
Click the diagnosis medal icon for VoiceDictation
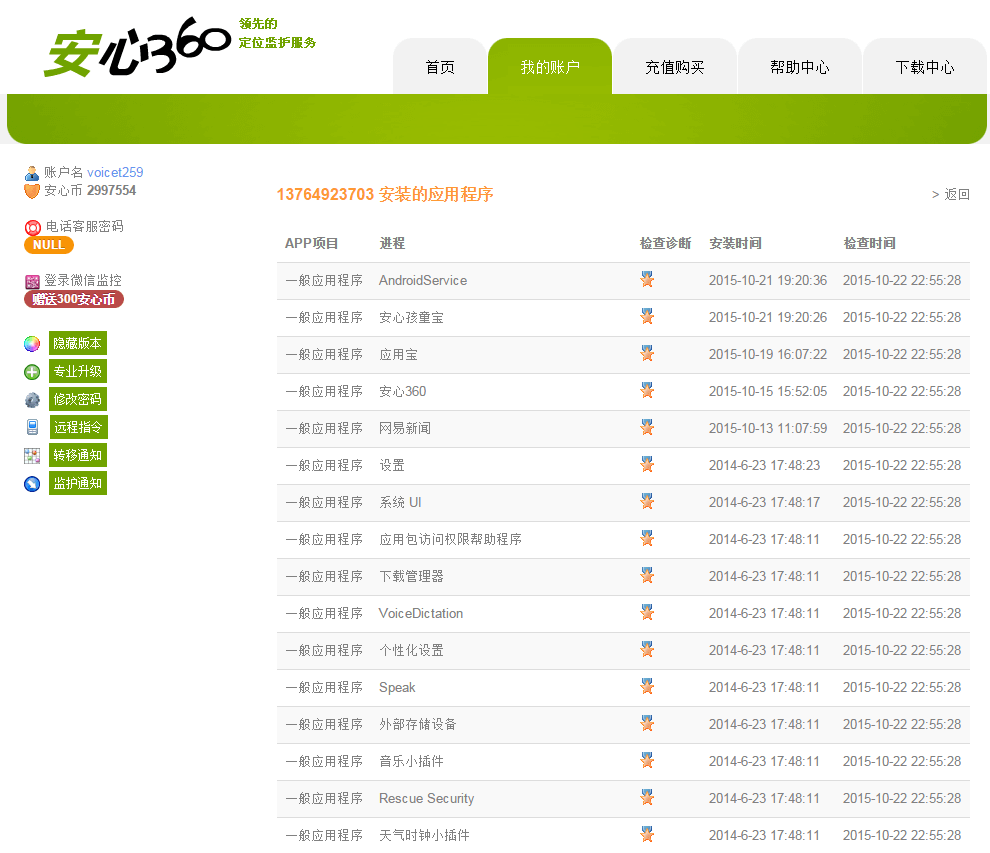tap(647, 612)
